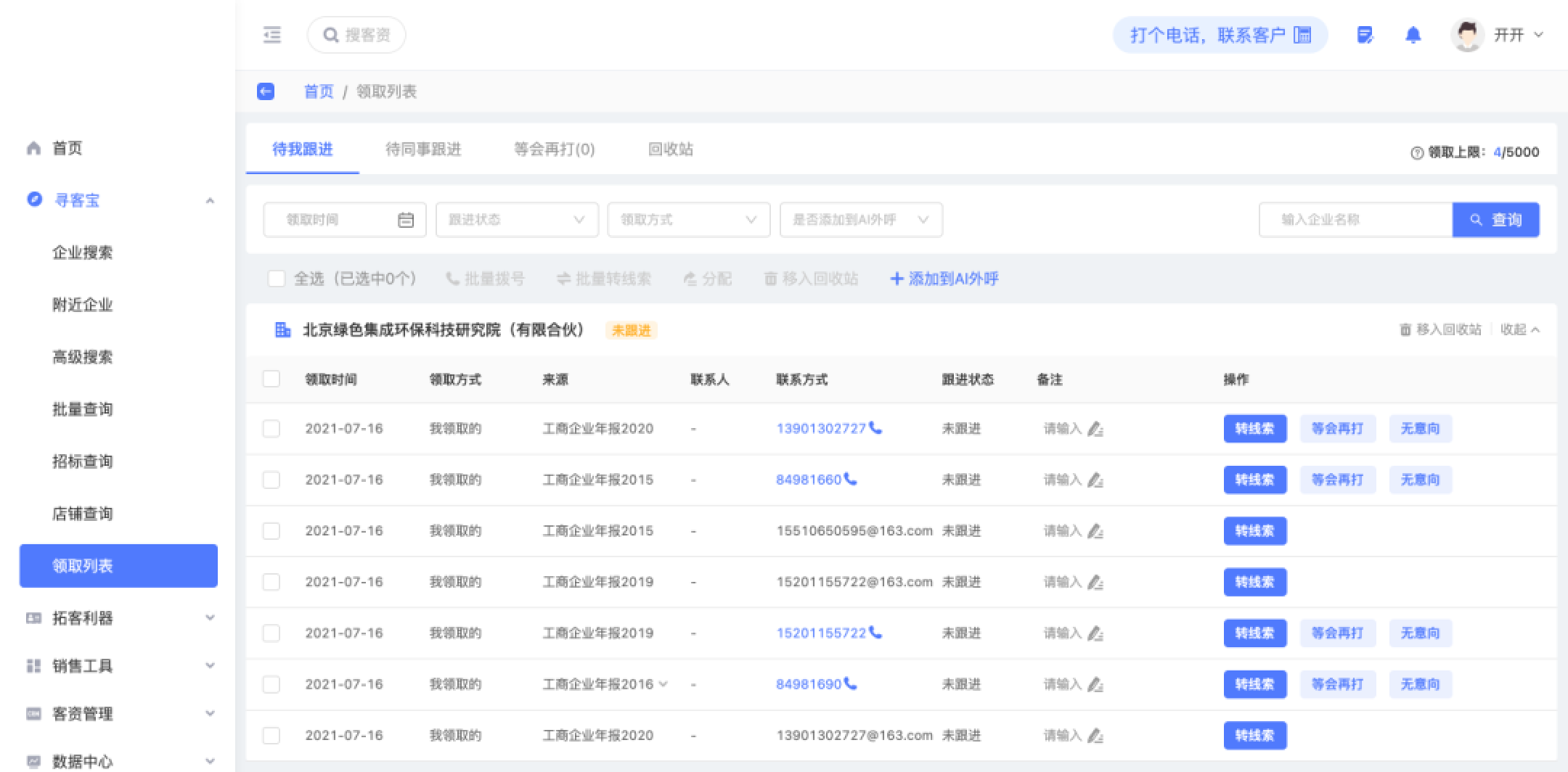Viewport: 1568px width, 772px height.
Task: Click 等会再打 in 84981660 row
Action: point(1338,480)
